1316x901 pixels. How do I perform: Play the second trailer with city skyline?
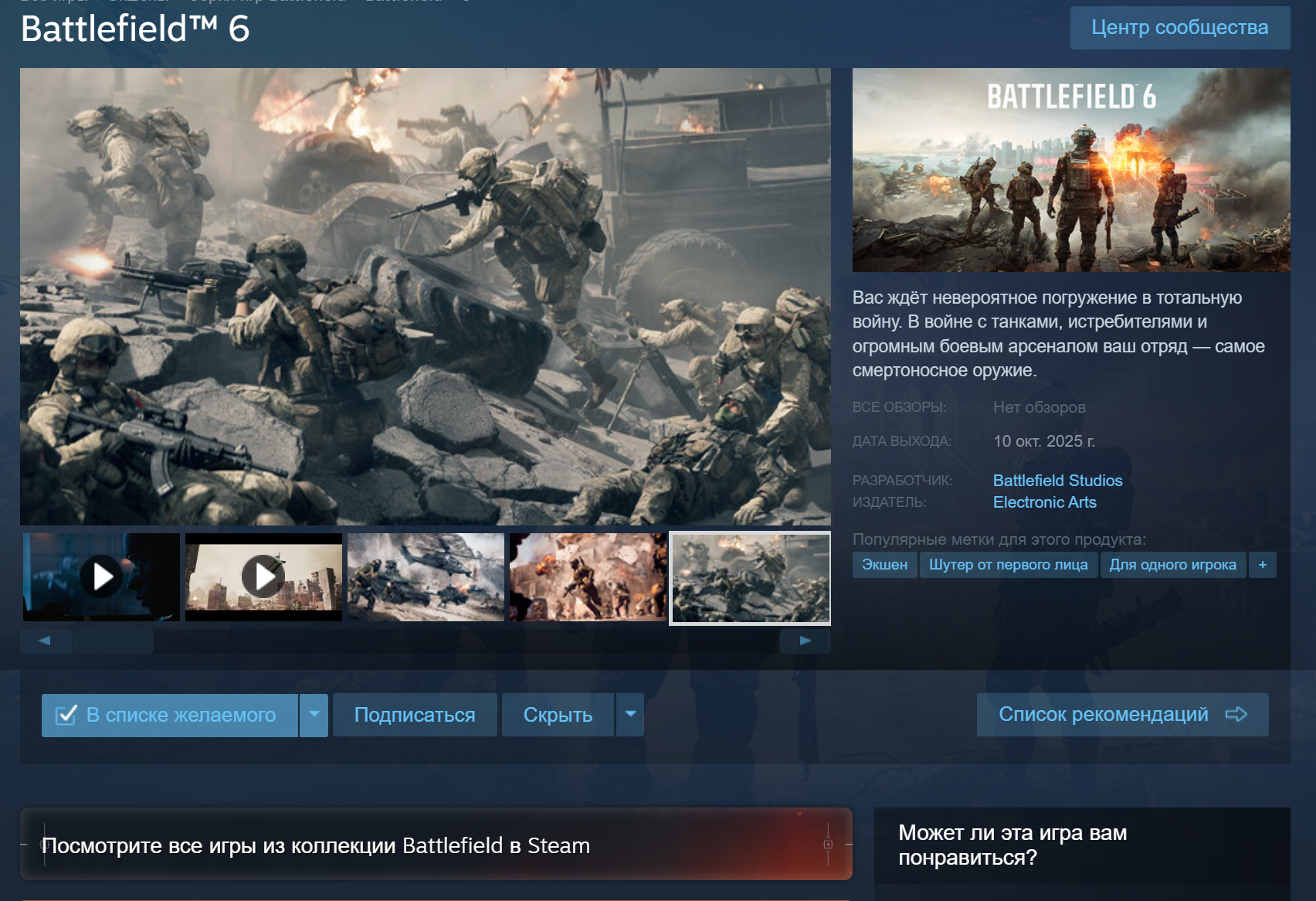(263, 577)
